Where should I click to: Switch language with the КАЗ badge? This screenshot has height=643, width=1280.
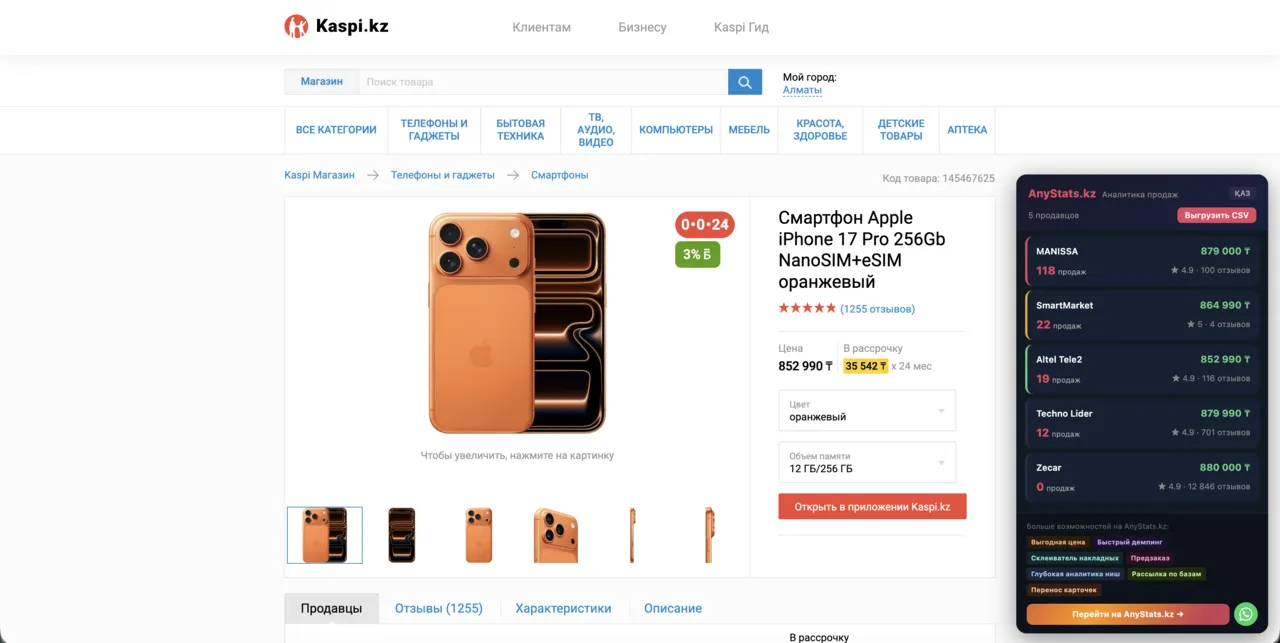[x=1243, y=193]
